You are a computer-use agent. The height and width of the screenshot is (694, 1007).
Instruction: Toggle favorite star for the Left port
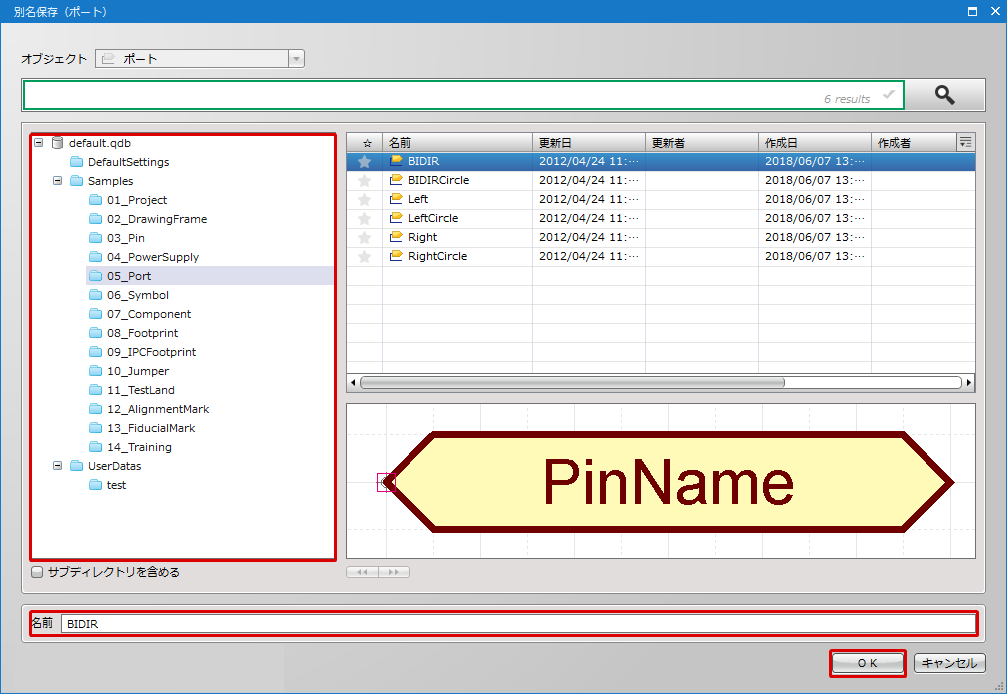[x=365, y=200]
